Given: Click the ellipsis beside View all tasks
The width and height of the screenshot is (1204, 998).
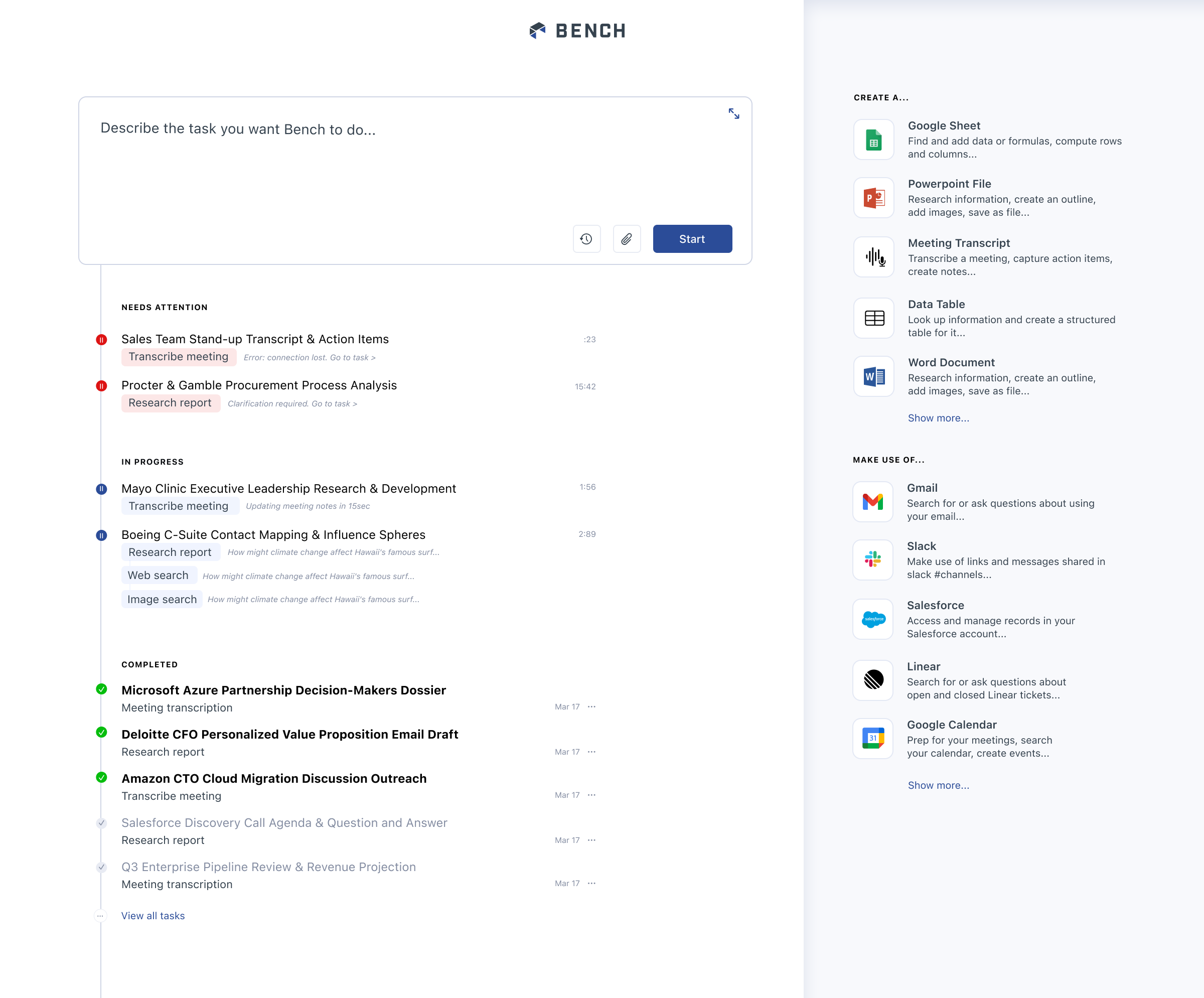Looking at the screenshot, I should coord(100,916).
